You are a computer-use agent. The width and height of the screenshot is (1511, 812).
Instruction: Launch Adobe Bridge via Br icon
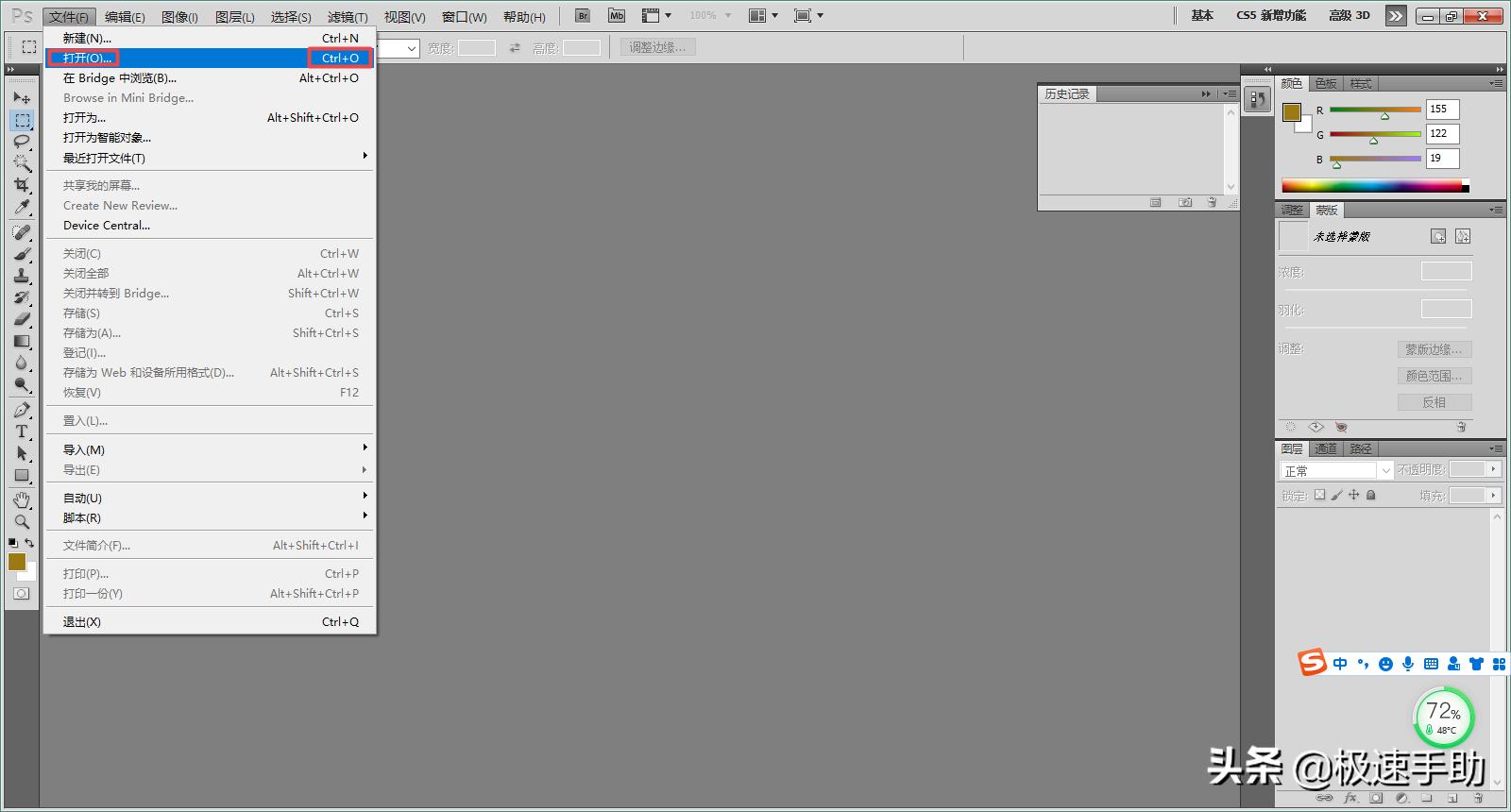pos(583,16)
